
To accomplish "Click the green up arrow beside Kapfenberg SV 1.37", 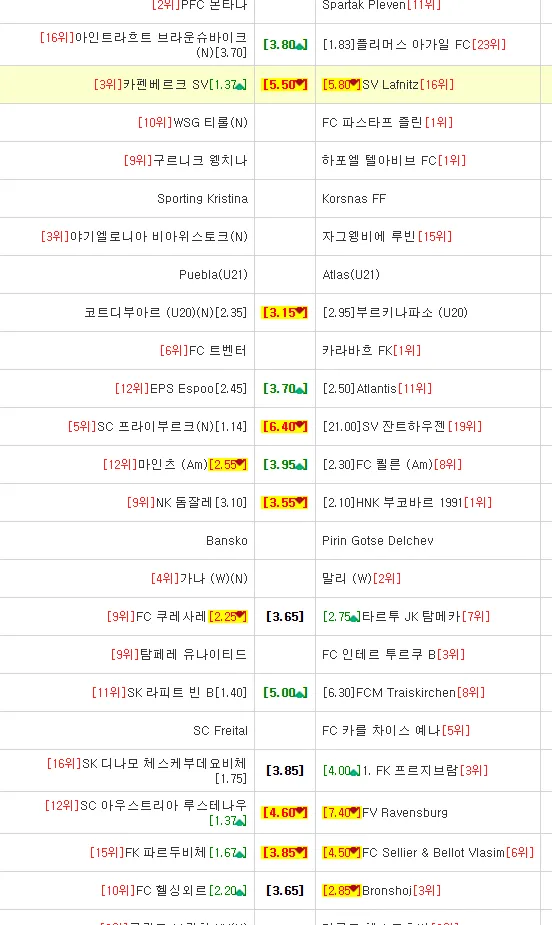I will pyautogui.click(x=239, y=85).
